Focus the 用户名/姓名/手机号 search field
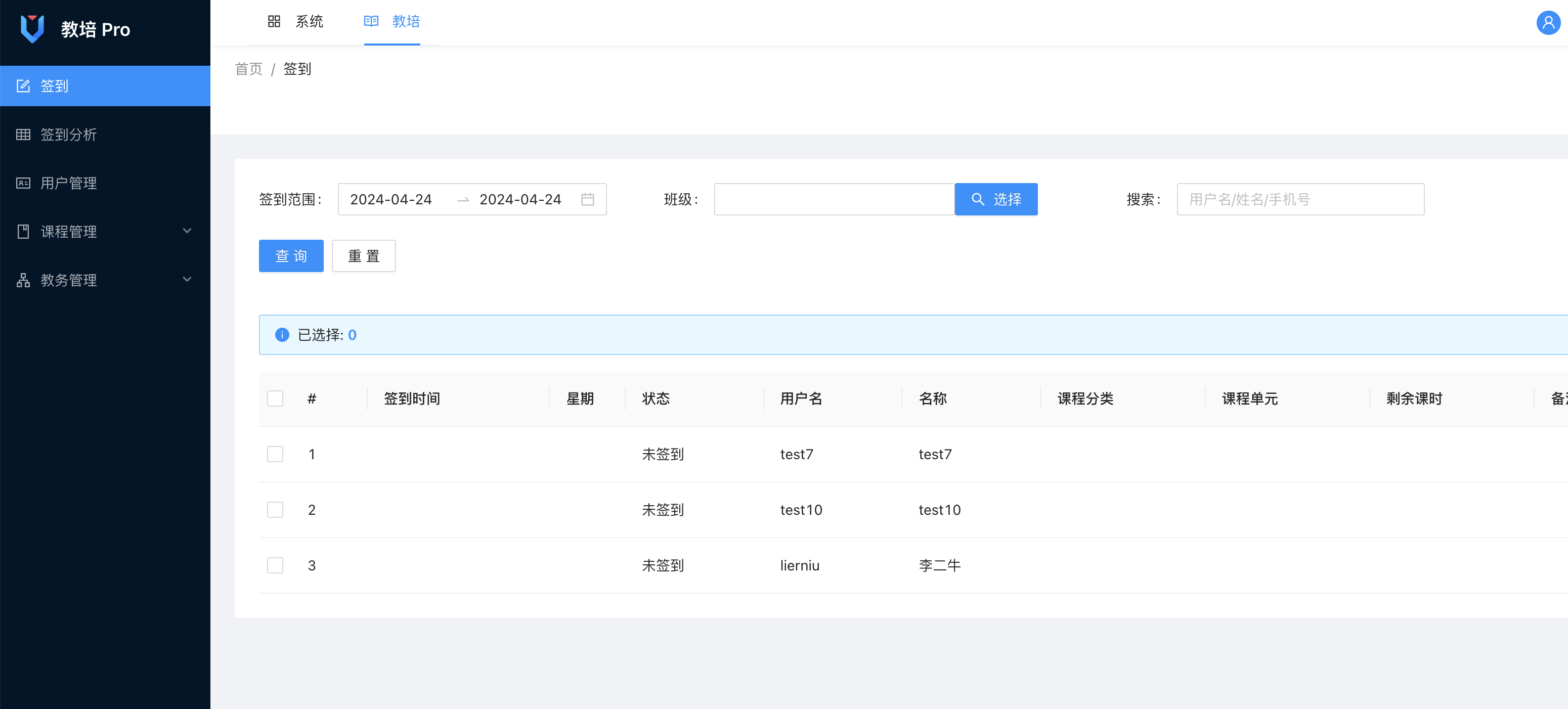The image size is (1568, 709). (1301, 199)
